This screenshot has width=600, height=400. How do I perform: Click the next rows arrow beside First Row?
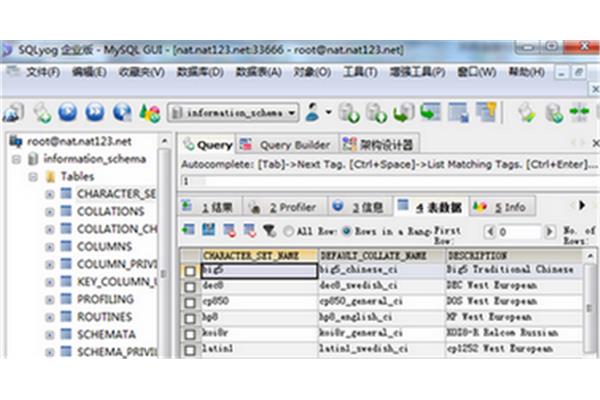tap(549, 232)
